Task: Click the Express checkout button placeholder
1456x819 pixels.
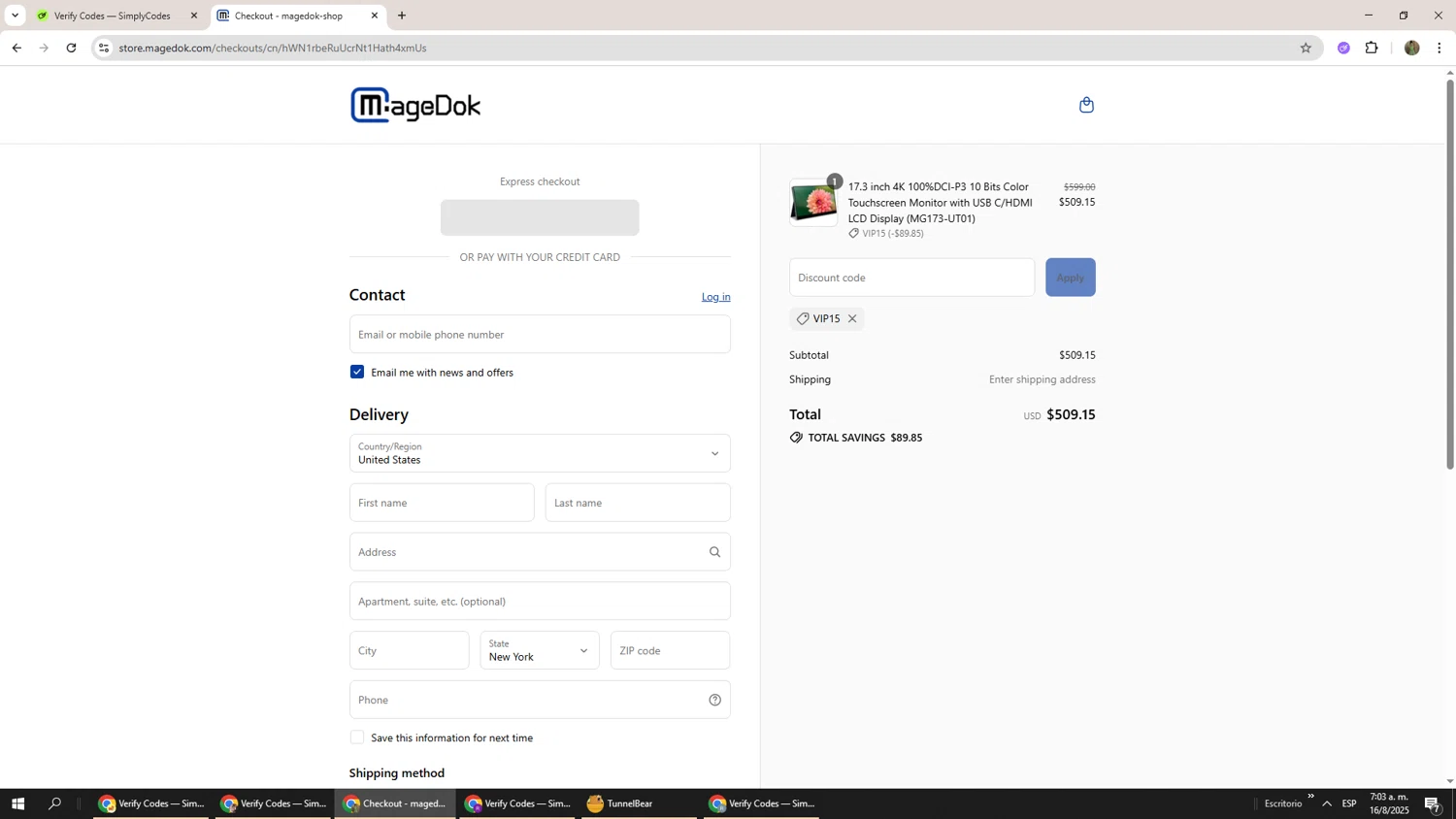Action: (x=540, y=217)
